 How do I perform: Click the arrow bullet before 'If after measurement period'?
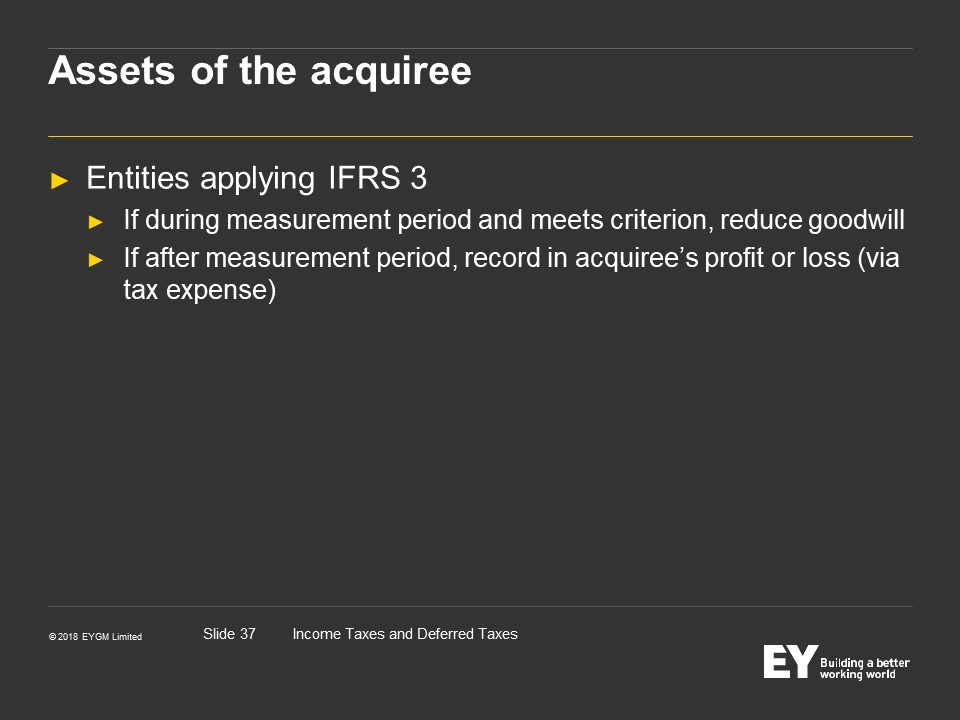point(96,260)
